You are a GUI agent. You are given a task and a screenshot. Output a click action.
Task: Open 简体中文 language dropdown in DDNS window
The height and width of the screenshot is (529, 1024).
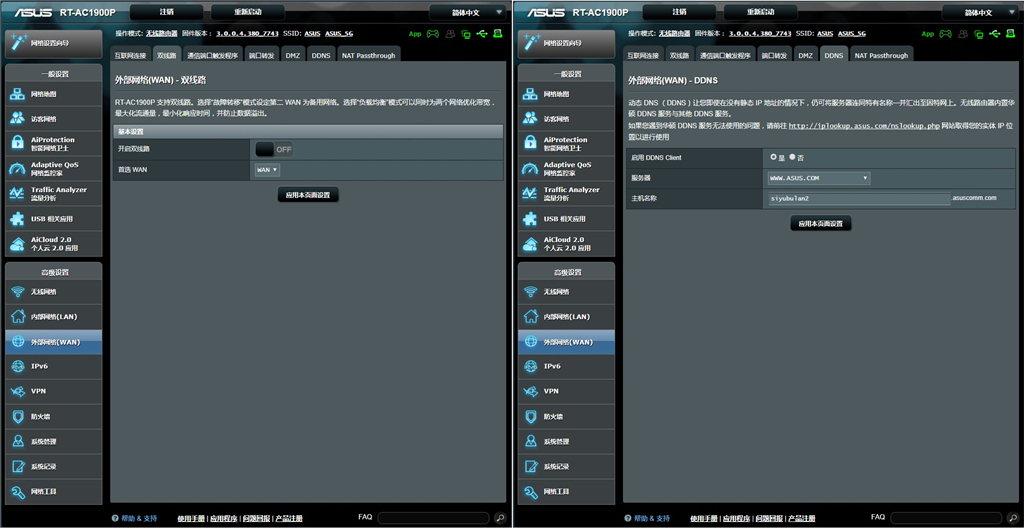pos(980,12)
